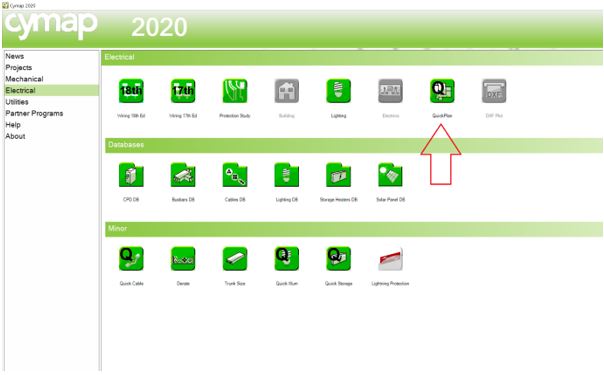The height and width of the screenshot is (375, 604).
Task: Launch the Quick Illum tool
Action: pos(287,259)
